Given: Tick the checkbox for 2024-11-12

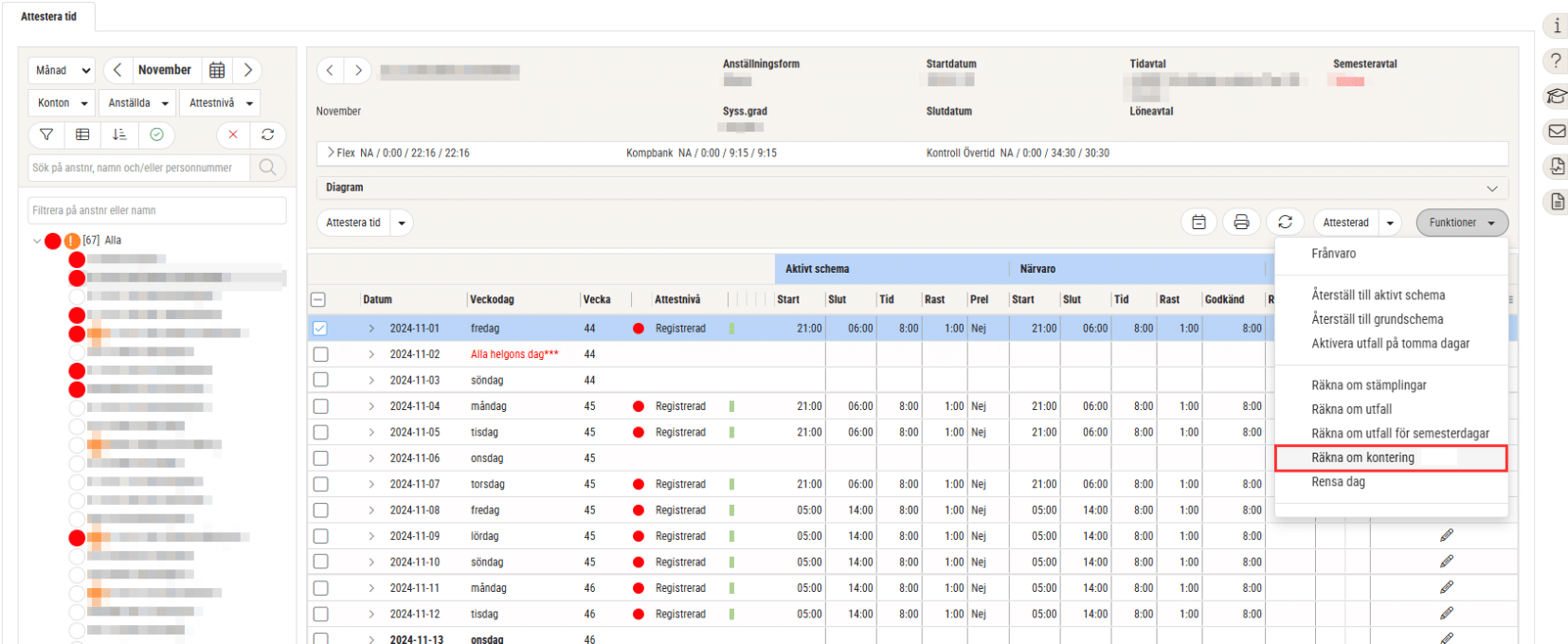Looking at the screenshot, I should coord(320,614).
